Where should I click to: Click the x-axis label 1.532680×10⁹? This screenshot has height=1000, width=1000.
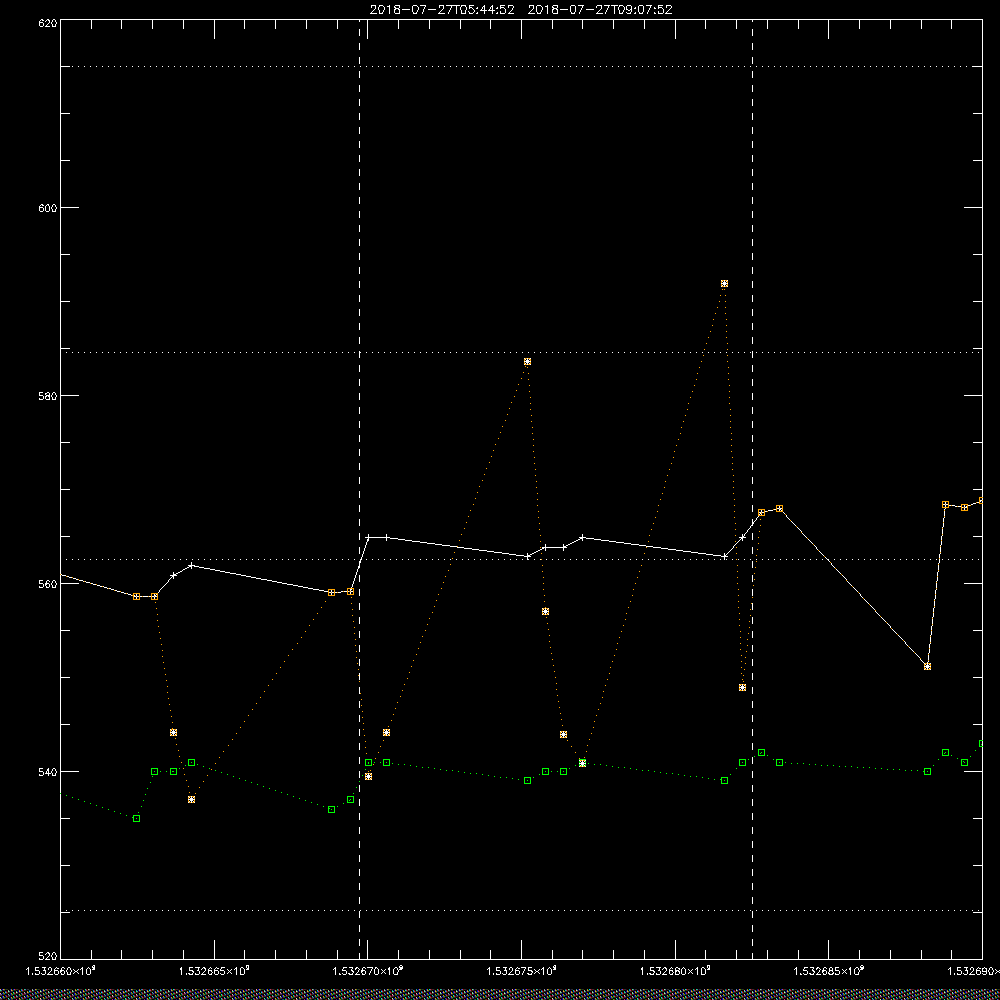tap(675, 971)
